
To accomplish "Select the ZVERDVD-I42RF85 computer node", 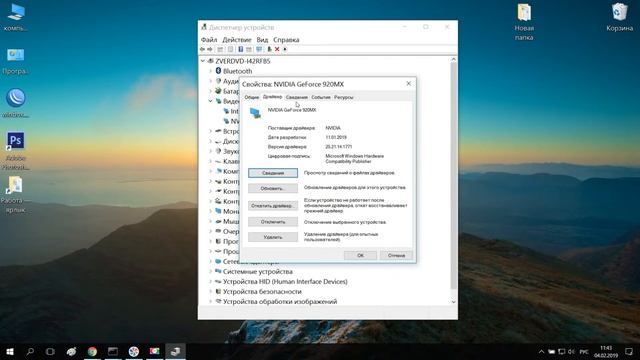I will click(243, 61).
